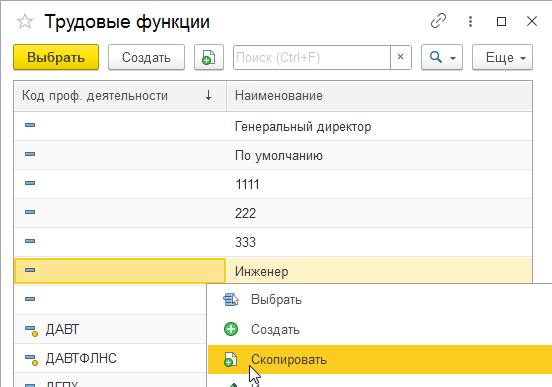Click the row icon next to 1111
The height and width of the screenshot is (387, 552).
point(30,183)
